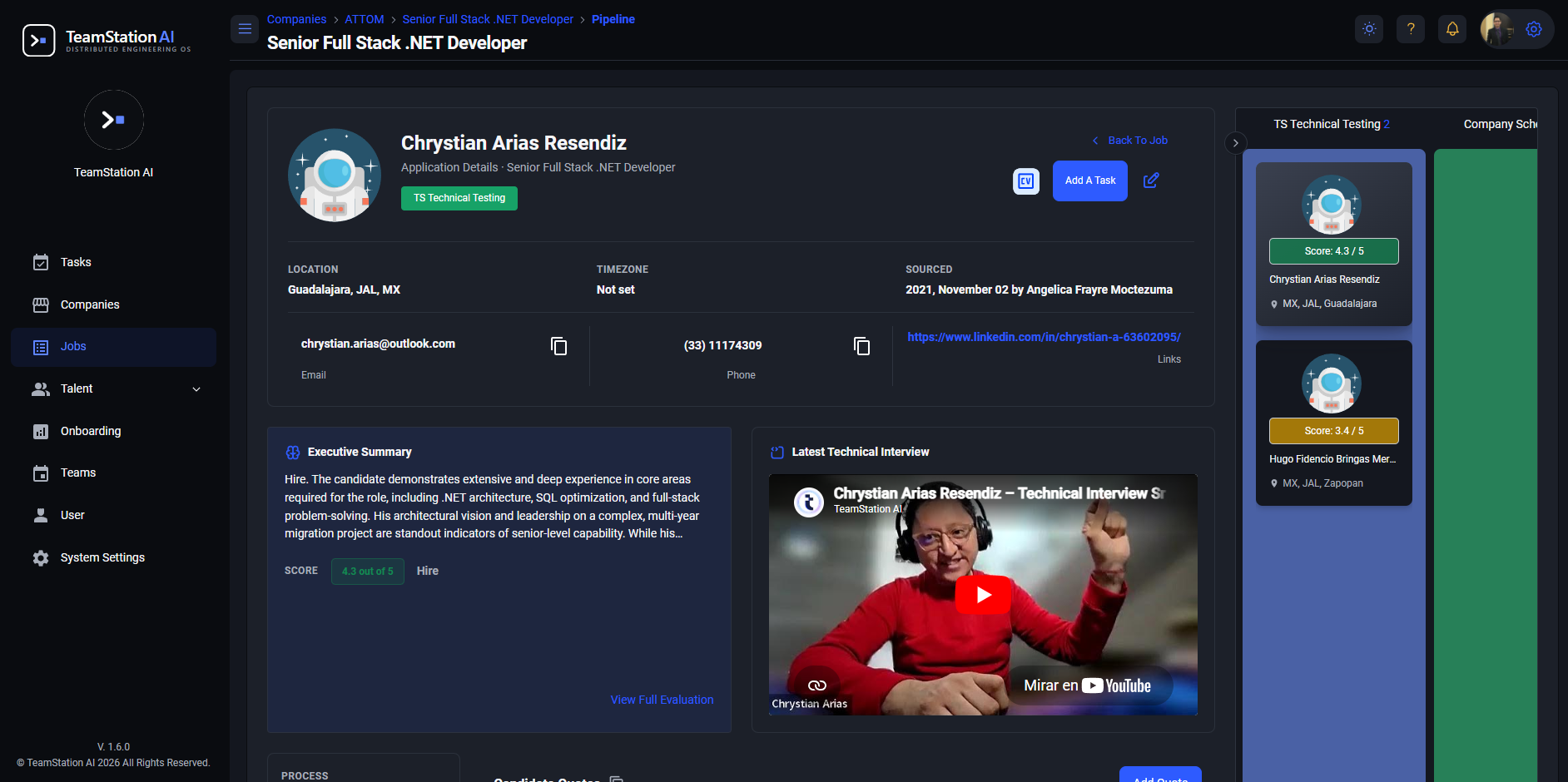Select Jobs in the sidebar

click(113, 347)
